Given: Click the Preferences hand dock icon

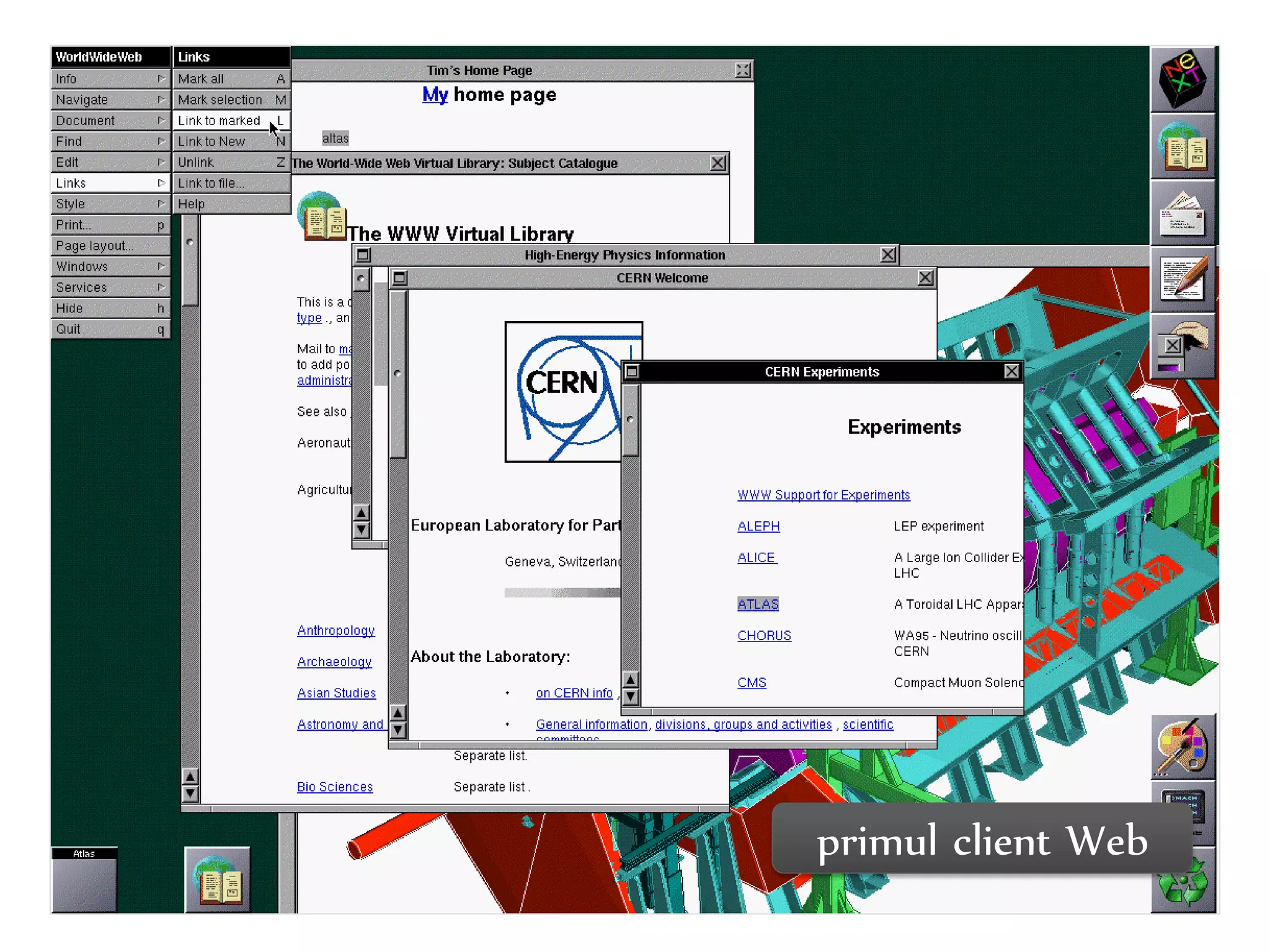Looking at the screenshot, I should click(x=1183, y=346).
